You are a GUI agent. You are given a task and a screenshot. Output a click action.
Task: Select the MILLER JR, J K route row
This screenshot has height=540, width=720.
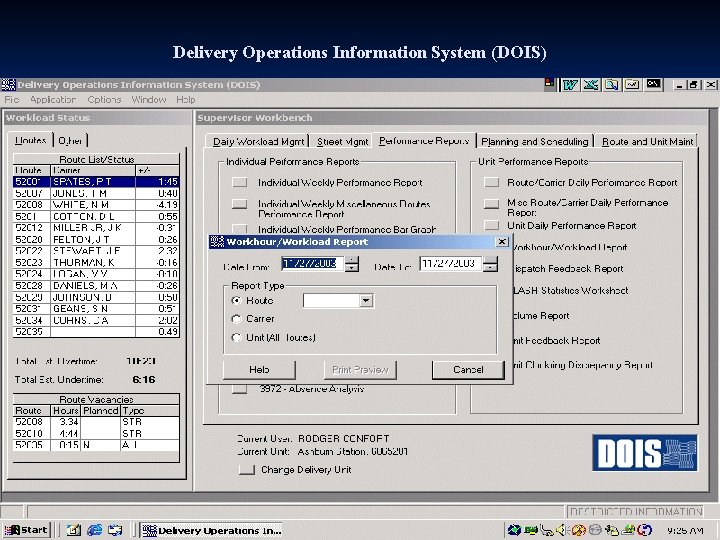coord(96,228)
